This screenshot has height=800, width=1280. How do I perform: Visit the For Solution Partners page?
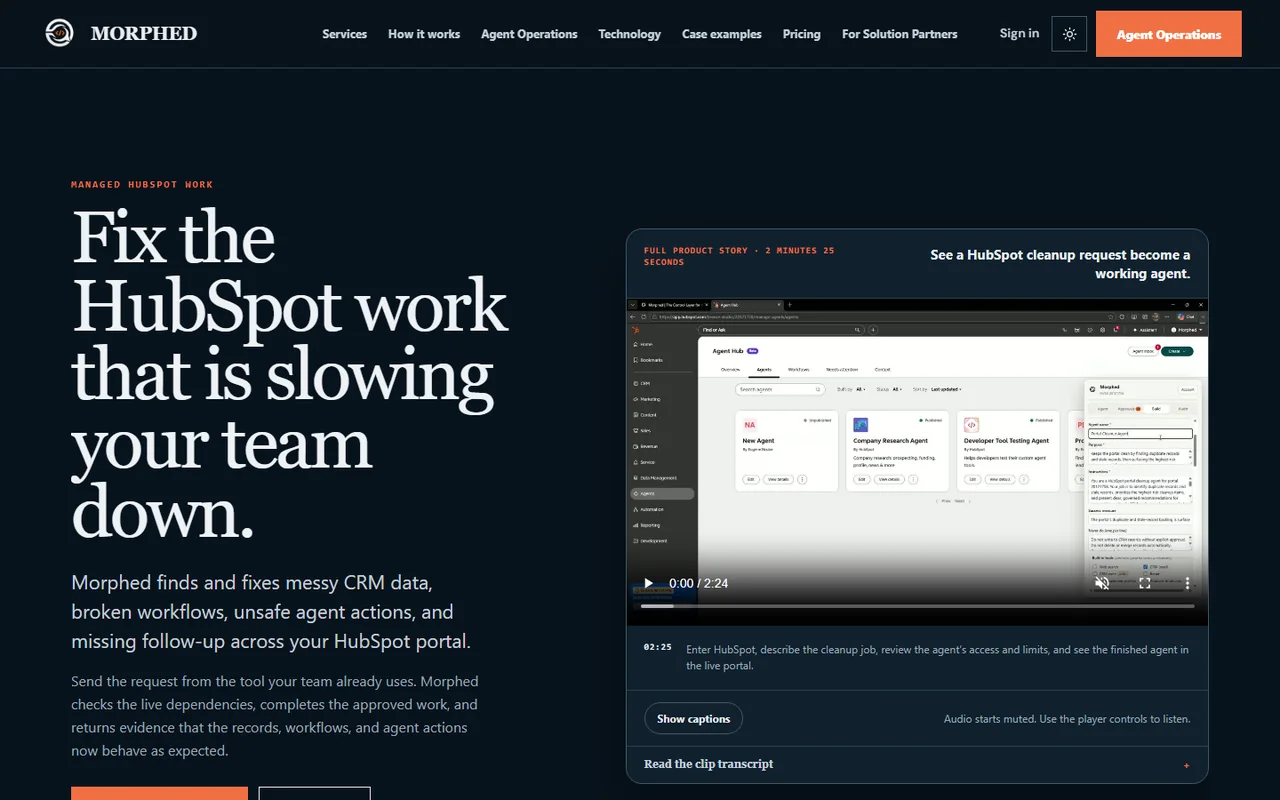tap(900, 34)
